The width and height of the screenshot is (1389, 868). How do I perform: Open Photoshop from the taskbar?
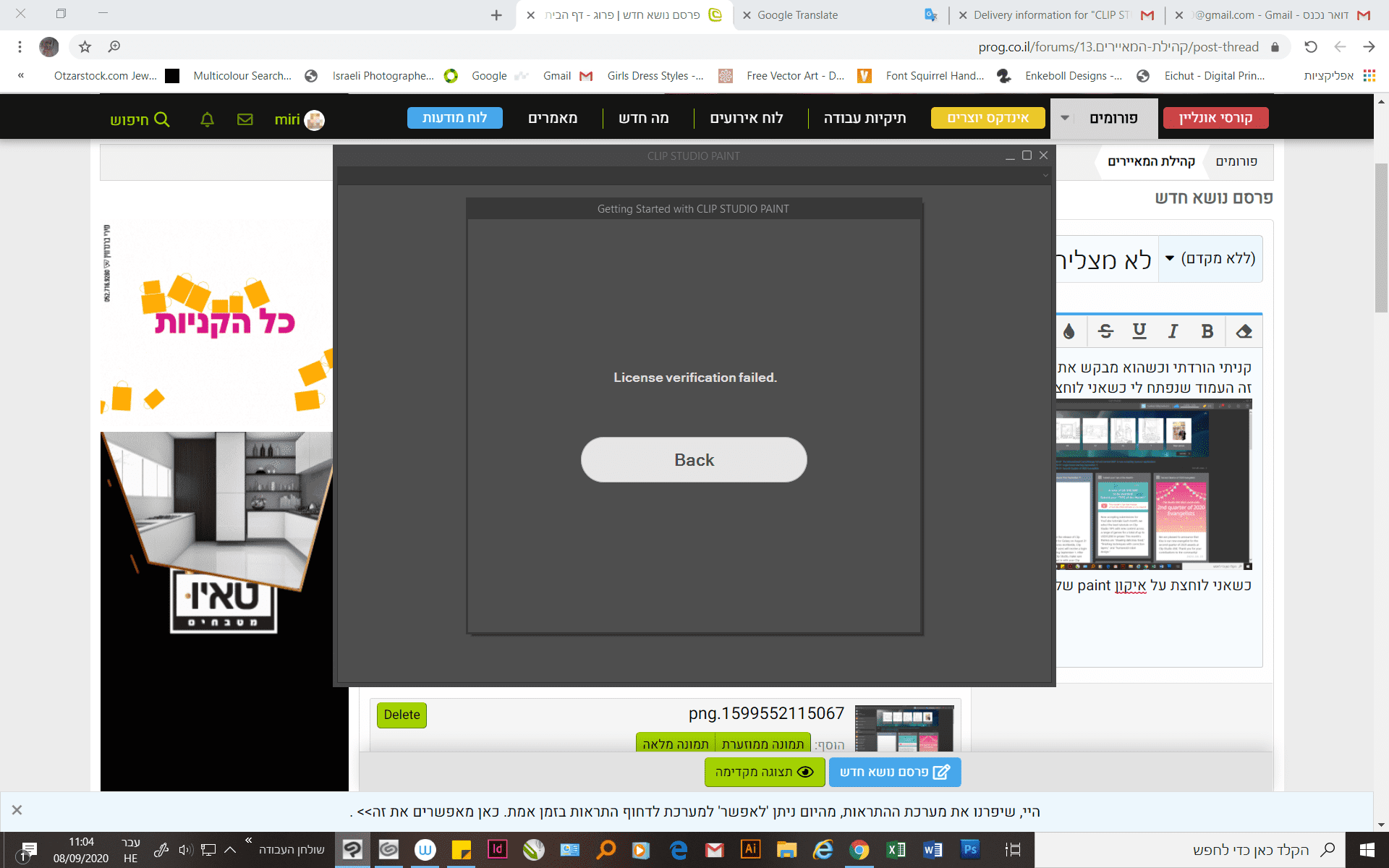(969, 849)
